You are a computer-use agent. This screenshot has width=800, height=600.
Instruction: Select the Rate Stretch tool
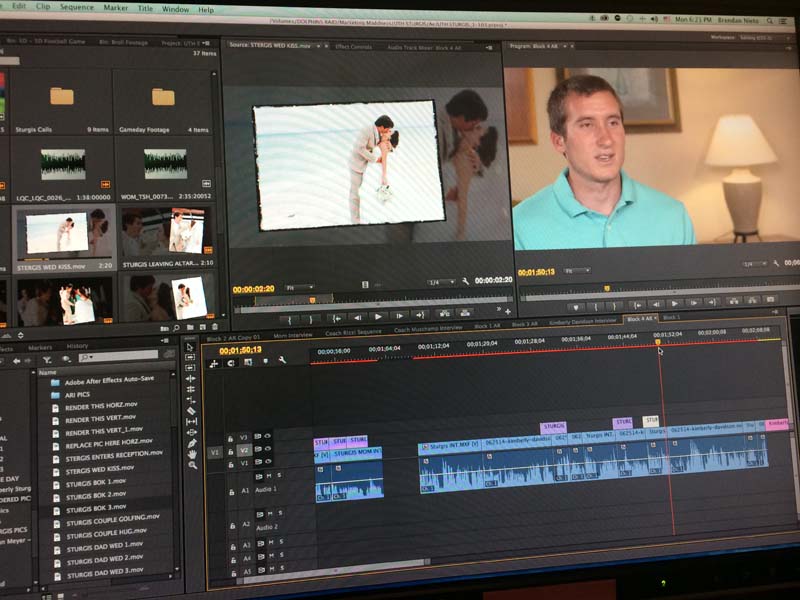(x=191, y=400)
